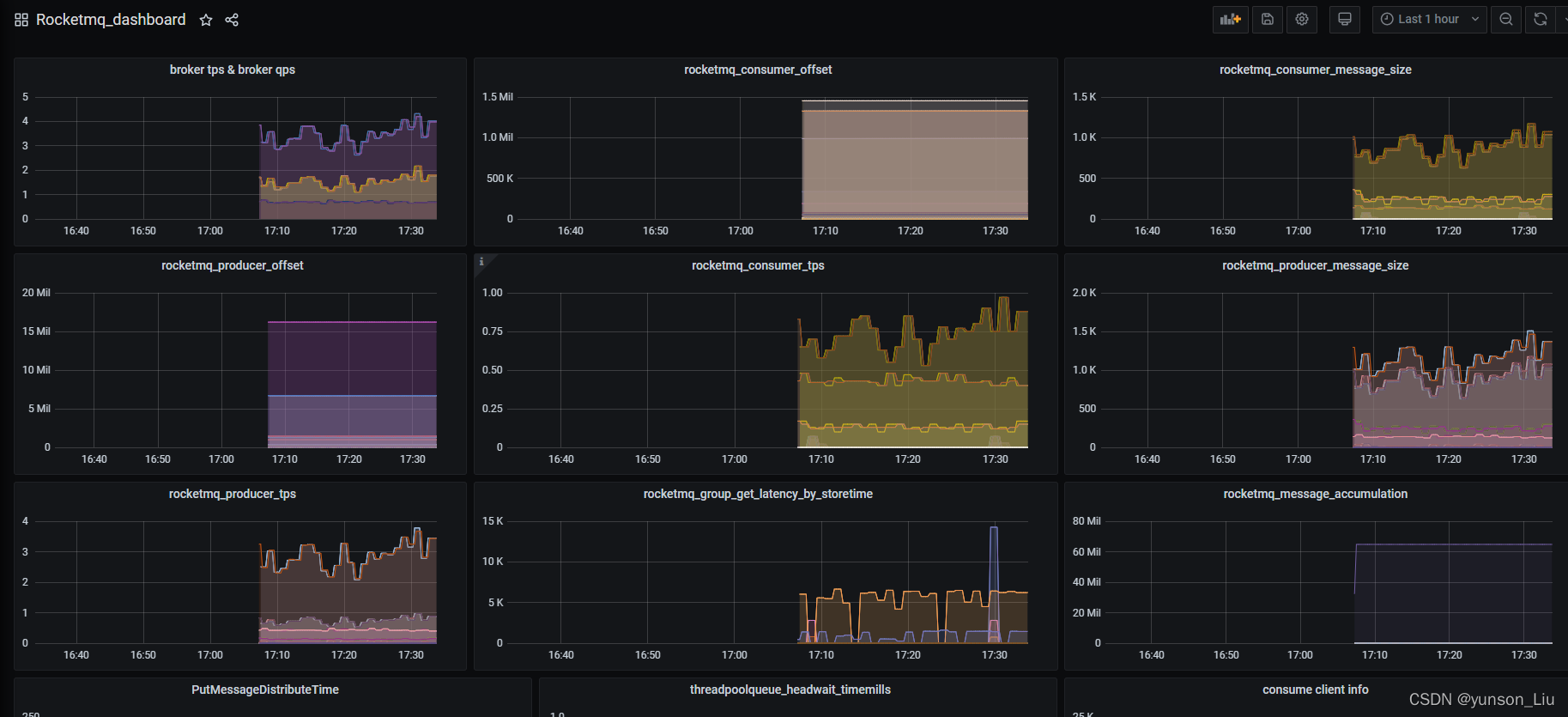The height and width of the screenshot is (717, 1568).
Task: Add a new panel to dashboard
Action: pos(1231,19)
